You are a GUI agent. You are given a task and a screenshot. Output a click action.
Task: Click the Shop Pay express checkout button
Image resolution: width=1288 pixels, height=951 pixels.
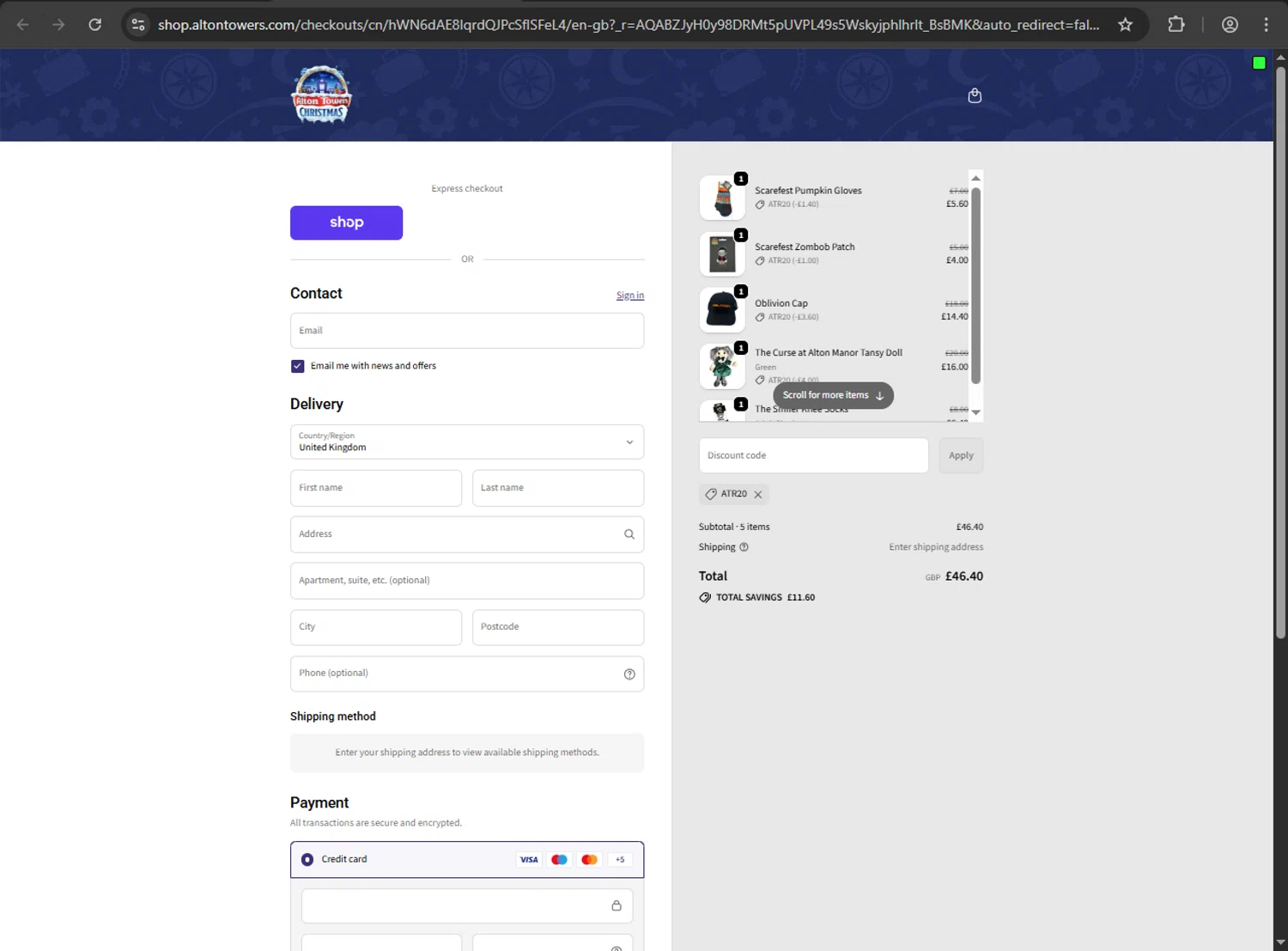[x=346, y=223]
